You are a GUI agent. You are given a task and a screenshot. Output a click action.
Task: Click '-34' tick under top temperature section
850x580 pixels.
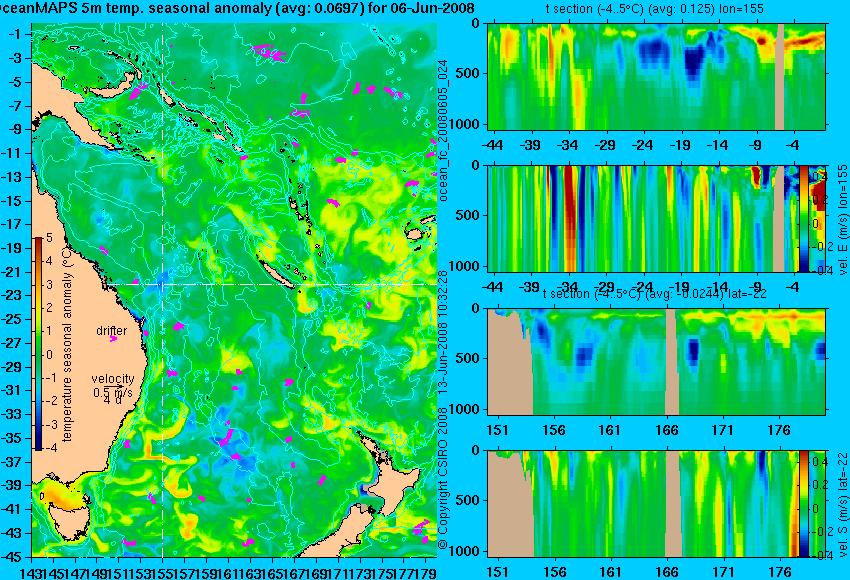[567, 145]
